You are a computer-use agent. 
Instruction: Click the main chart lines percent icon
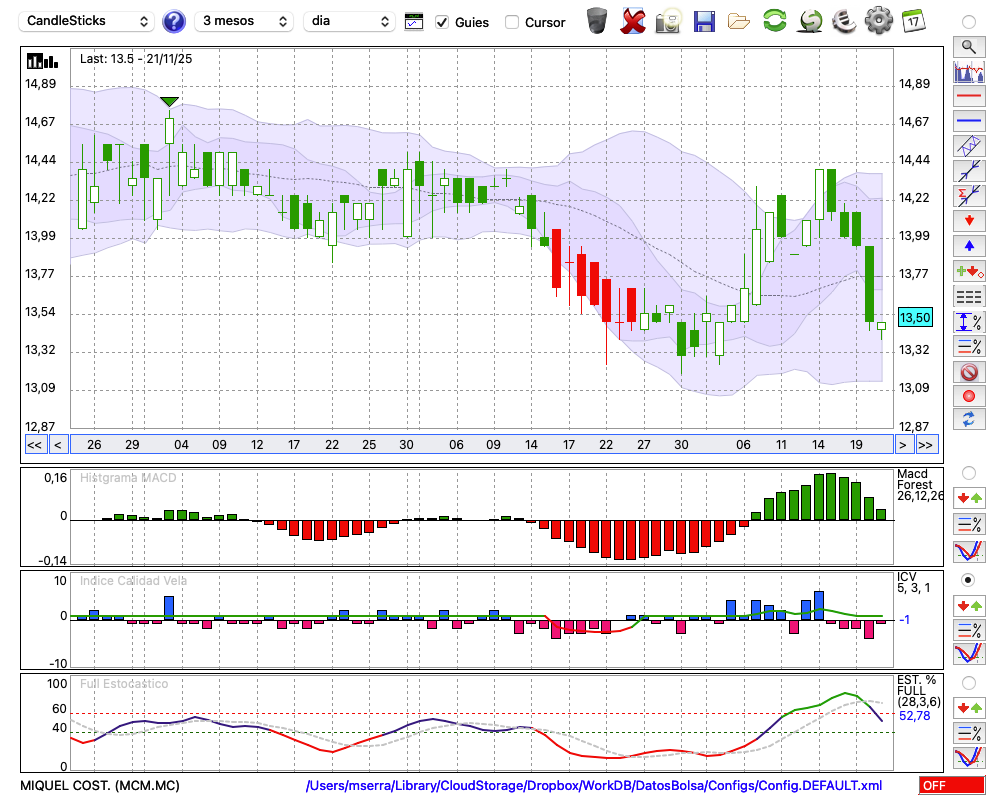pos(969,346)
